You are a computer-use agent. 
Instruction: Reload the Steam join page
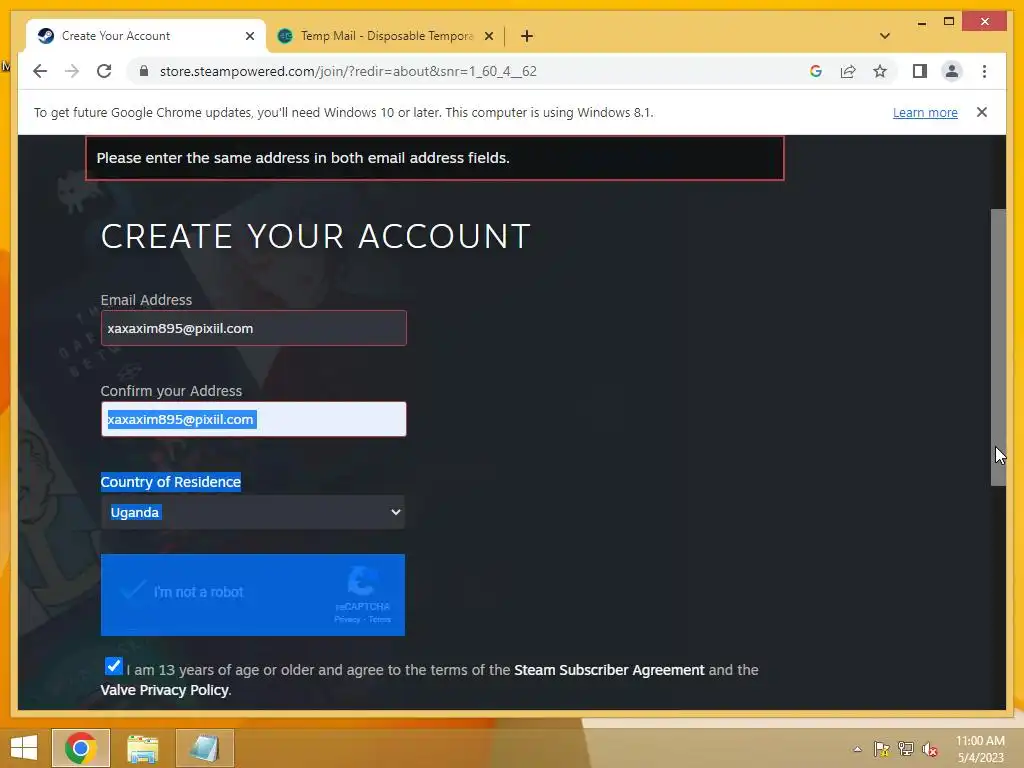coord(104,71)
